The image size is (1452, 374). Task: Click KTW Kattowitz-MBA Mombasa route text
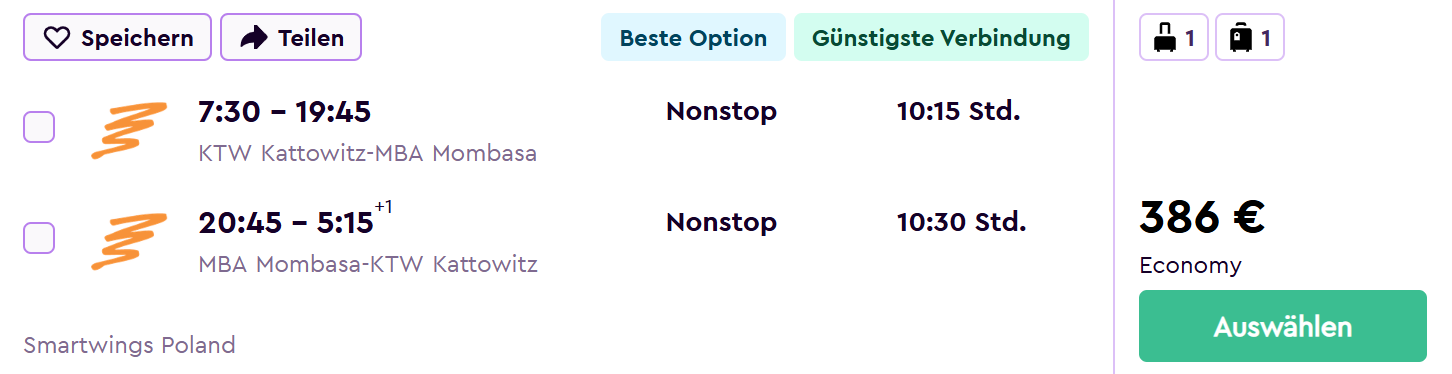click(x=368, y=154)
